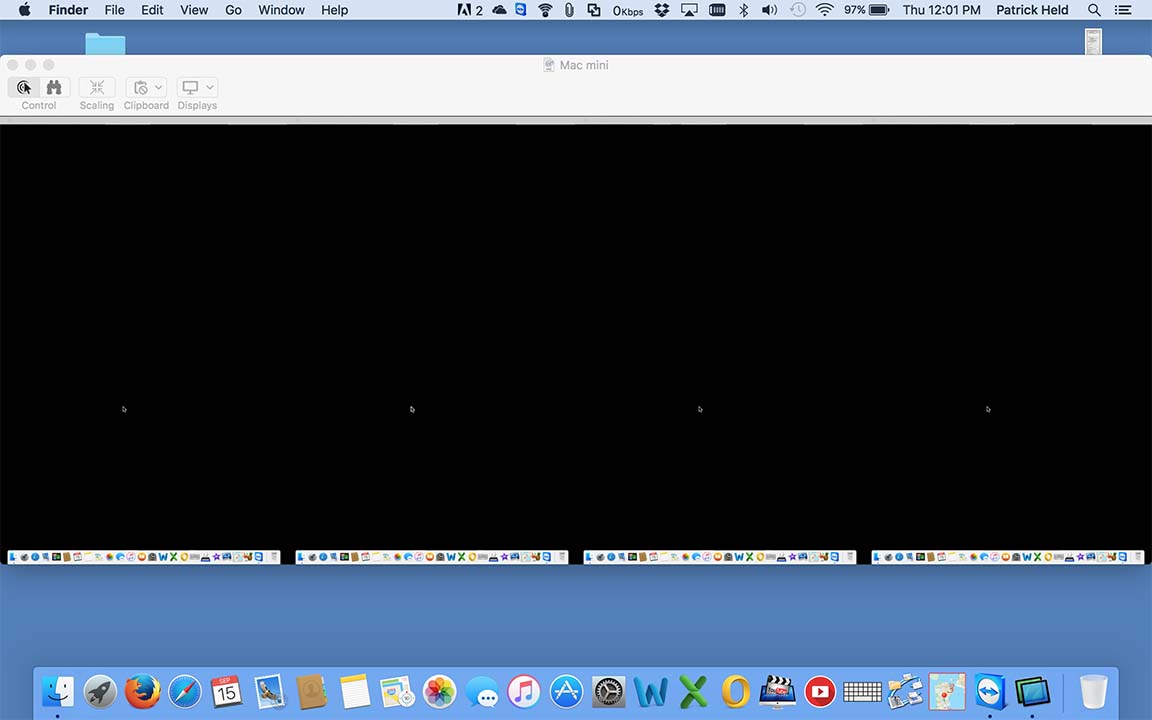Open the Help menu
Screen dimensions: 1152x720
tap(334, 10)
